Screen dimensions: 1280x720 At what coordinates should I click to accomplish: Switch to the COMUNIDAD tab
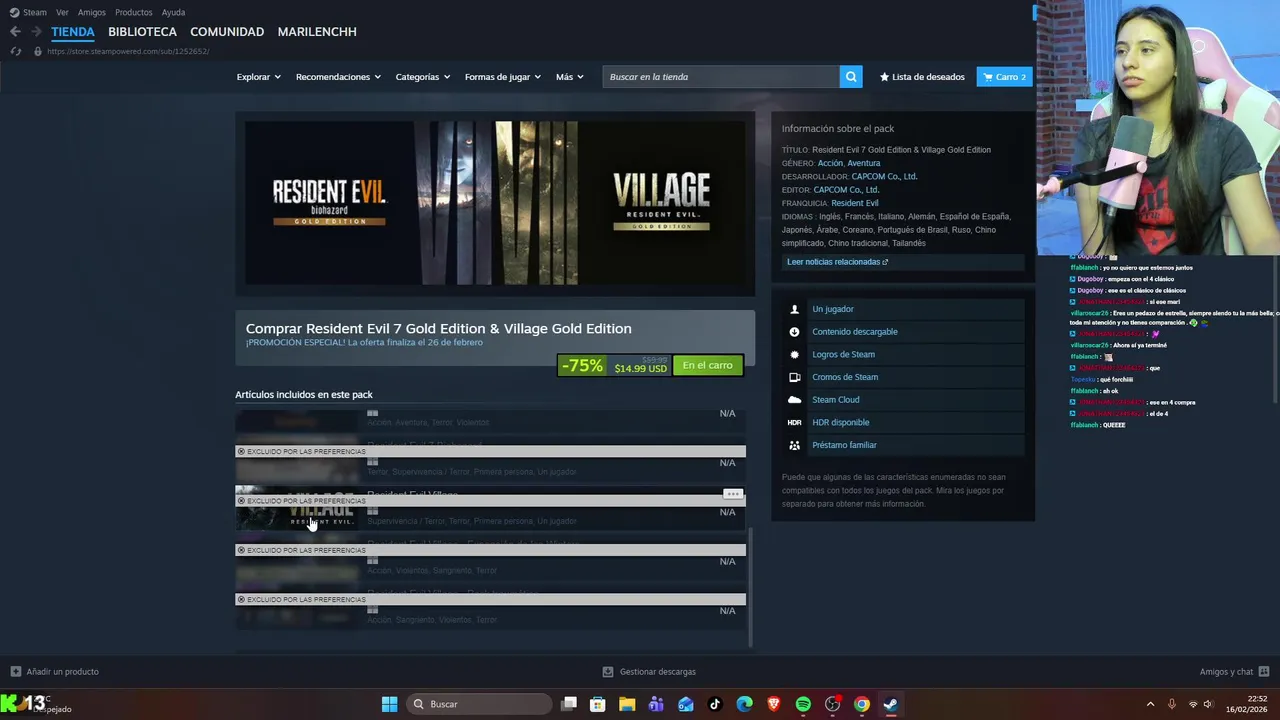point(227,32)
